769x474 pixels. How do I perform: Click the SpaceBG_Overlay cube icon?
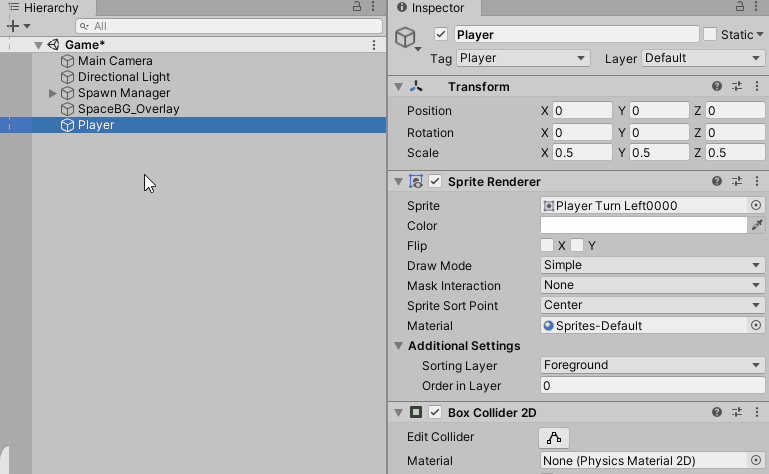(67, 109)
